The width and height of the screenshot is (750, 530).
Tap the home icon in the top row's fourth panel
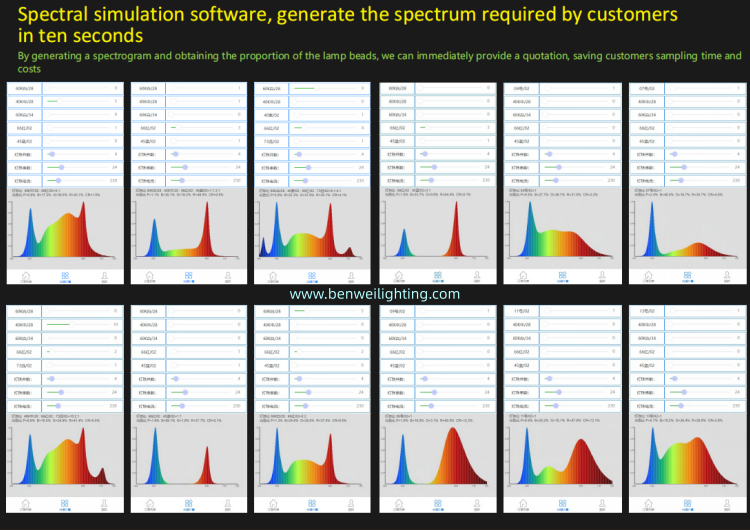(x=399, y=275)
